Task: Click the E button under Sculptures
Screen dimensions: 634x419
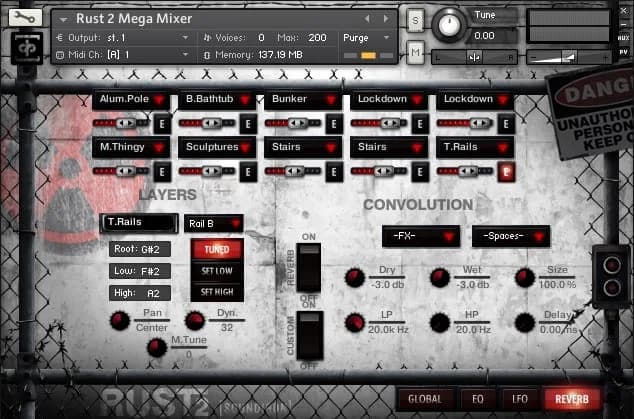Action: (248, 172)
